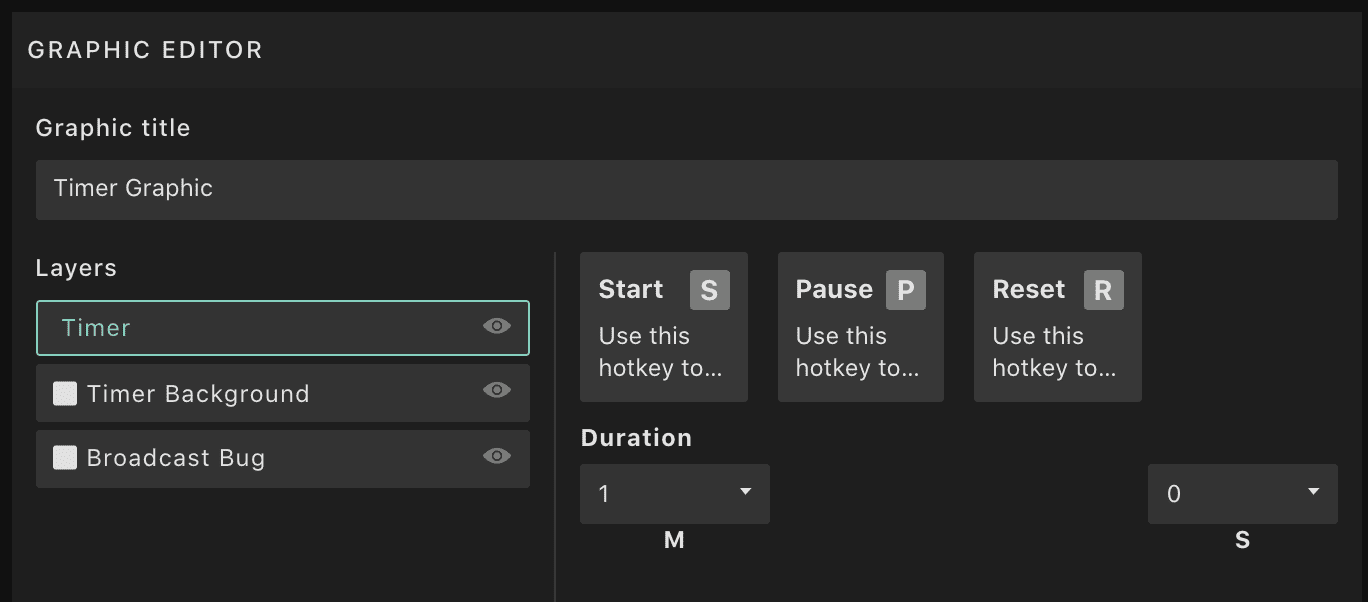Click the Pause hotkey card title
Viewport: 1368px width, 602px height.
click(x=834, y=290)
